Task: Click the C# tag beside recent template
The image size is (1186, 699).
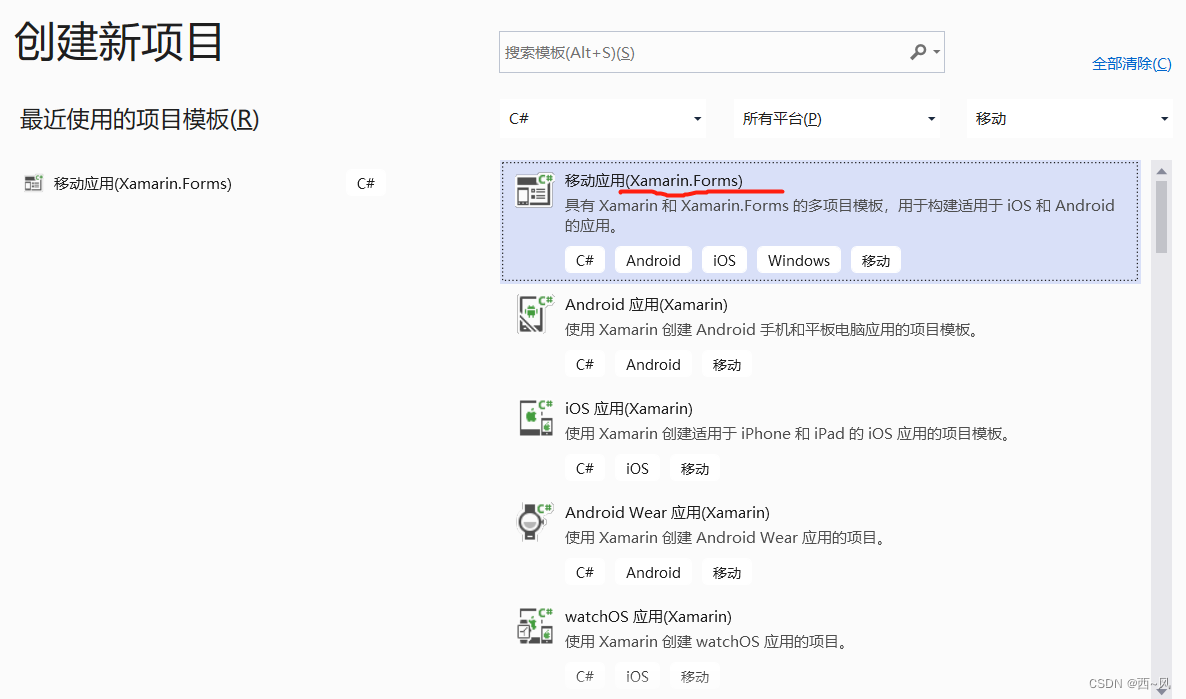Action: tap(366, 183)
